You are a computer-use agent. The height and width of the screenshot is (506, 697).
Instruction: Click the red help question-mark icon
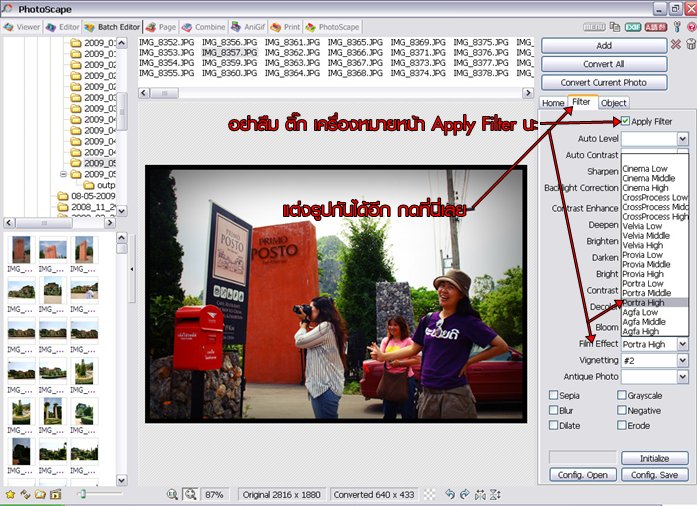click(692, 27)
